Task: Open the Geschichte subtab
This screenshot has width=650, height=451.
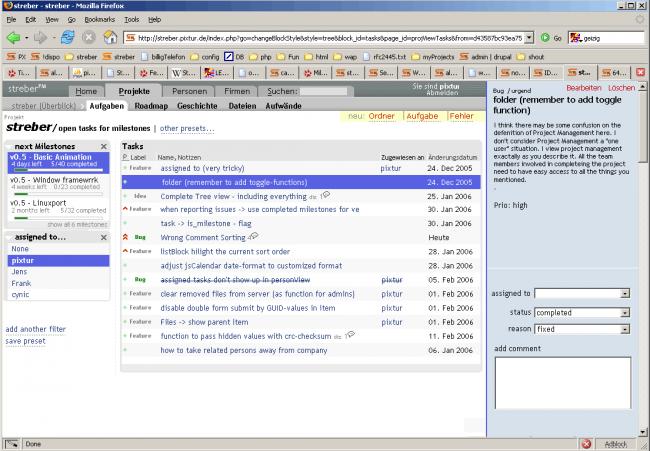Action: coord(197,106)
